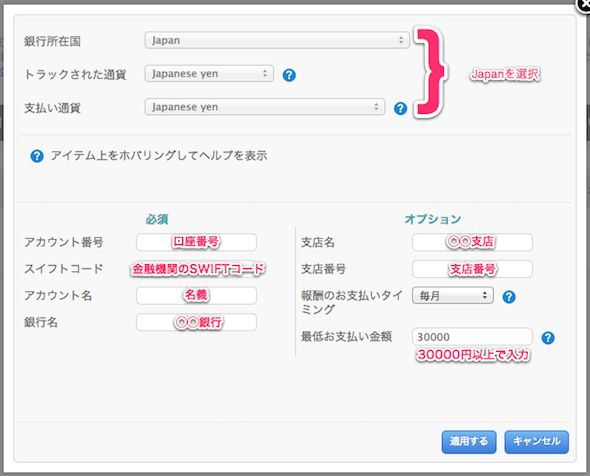Click help icon beside トラックされた通貨 dropdown
The height and width of the screenshot is (476, 590).
[x=289, y=75]
